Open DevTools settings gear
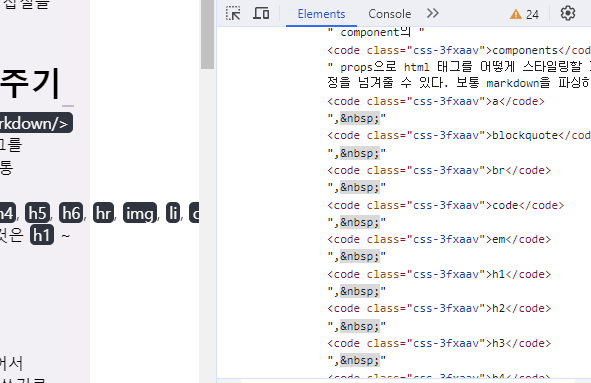The width and height of the screenshot is (591, 383). click(568, 14)
